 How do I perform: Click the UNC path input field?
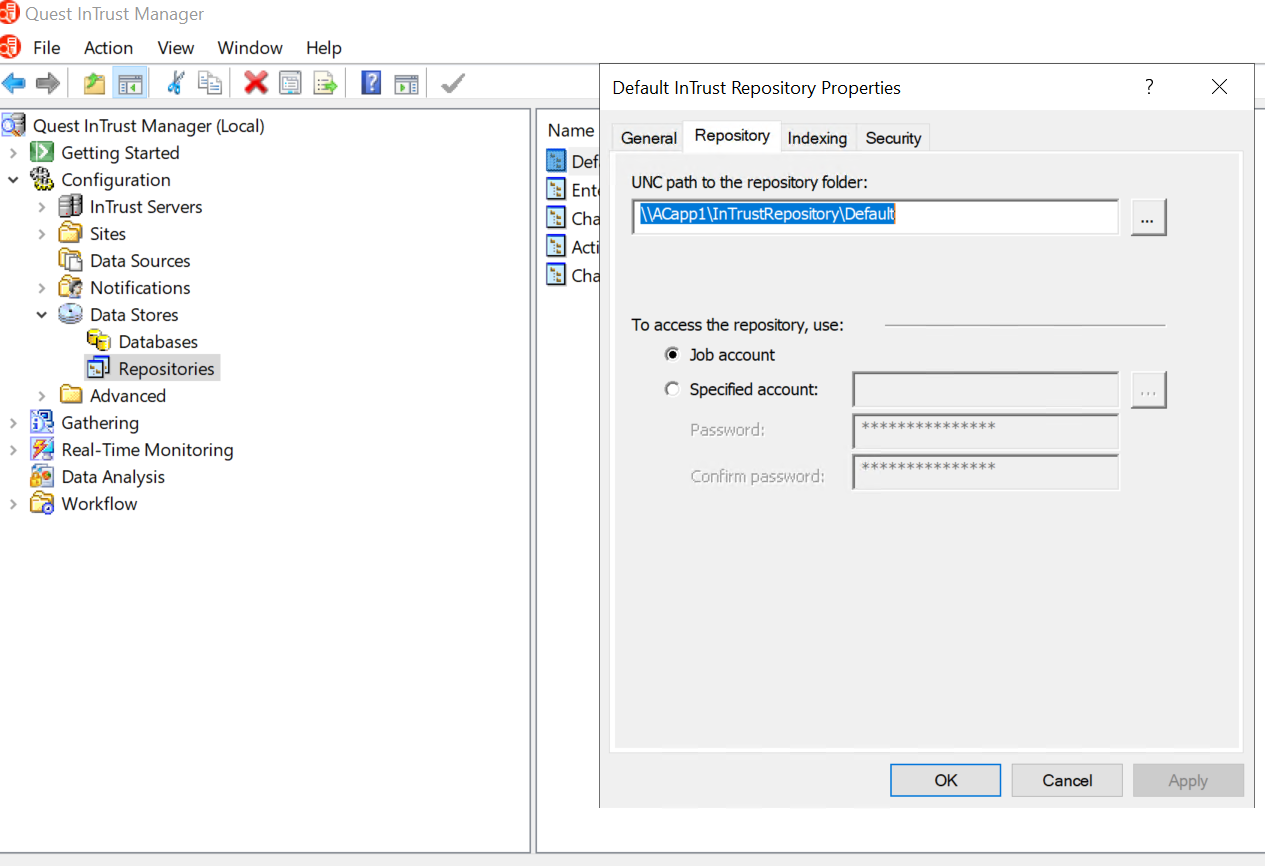click(875, 216)
